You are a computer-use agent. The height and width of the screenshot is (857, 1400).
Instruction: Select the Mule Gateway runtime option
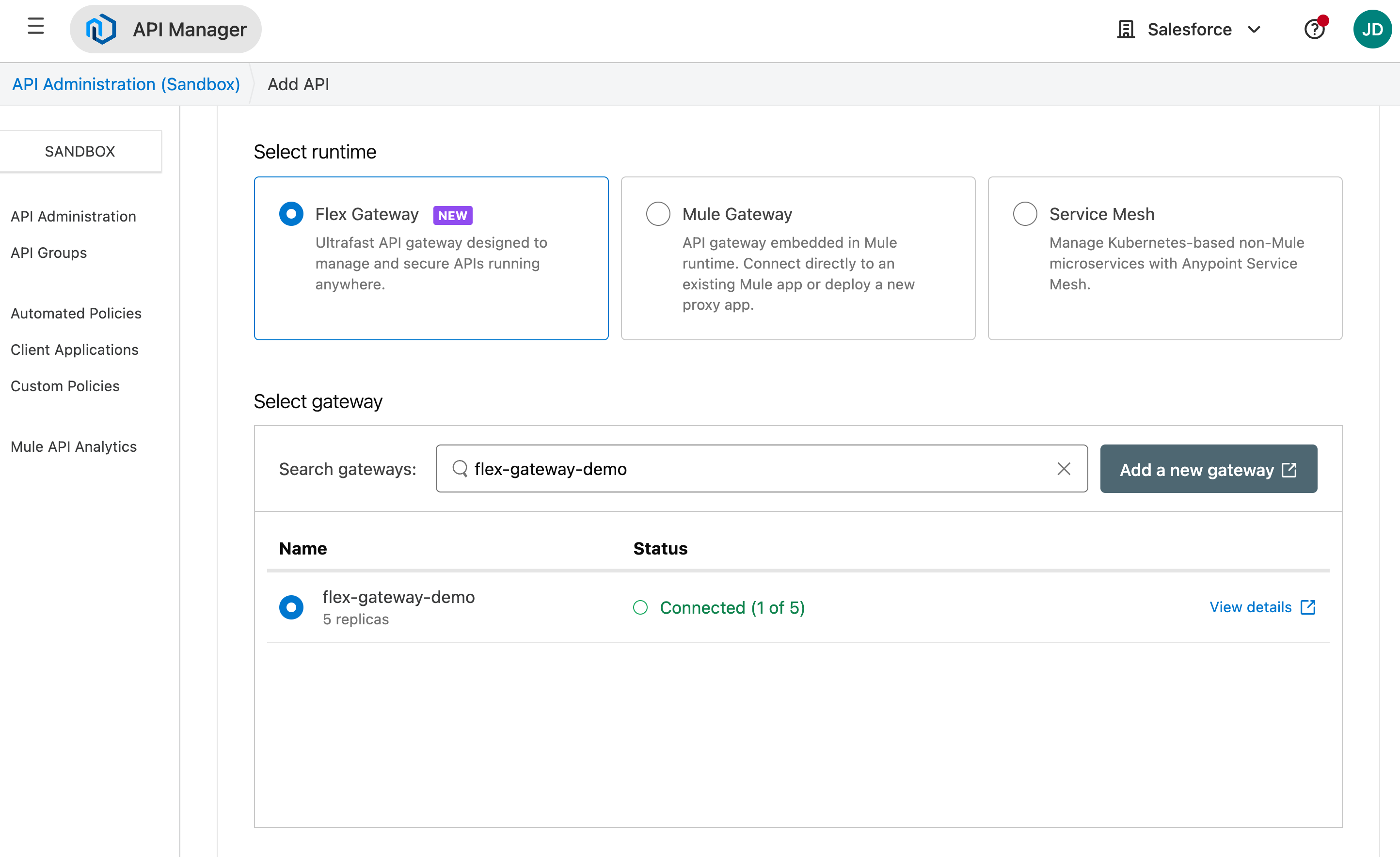pos(658,214)
